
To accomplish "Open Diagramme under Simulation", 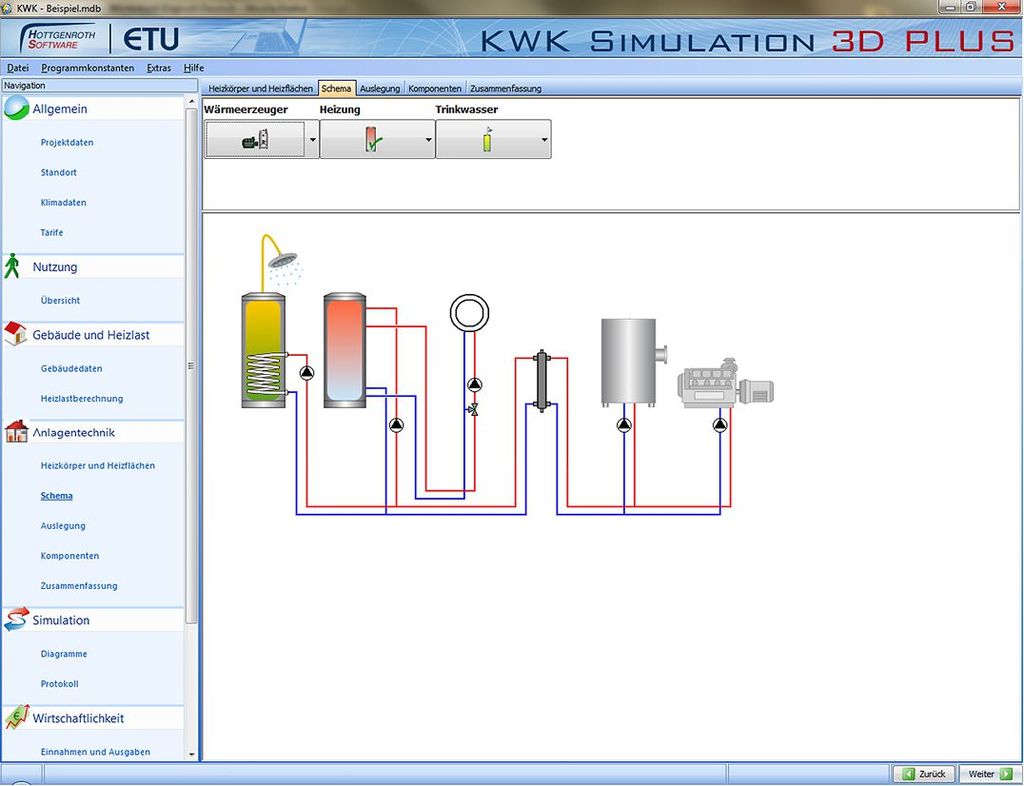I will point(63,653).
